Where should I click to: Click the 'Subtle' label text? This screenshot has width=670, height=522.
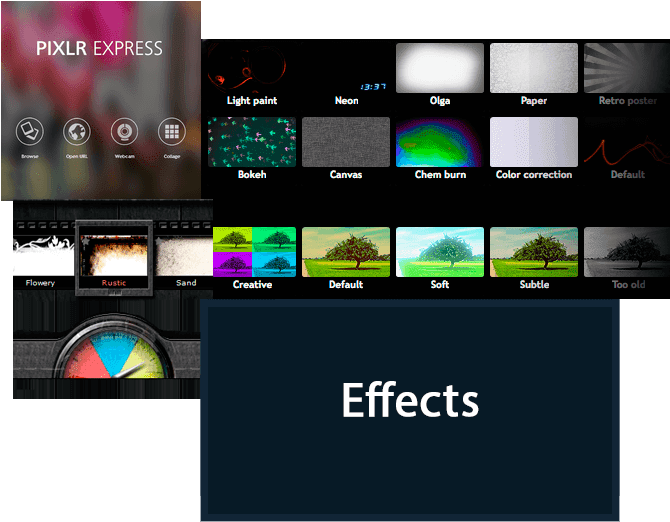(x=534, y=284)
